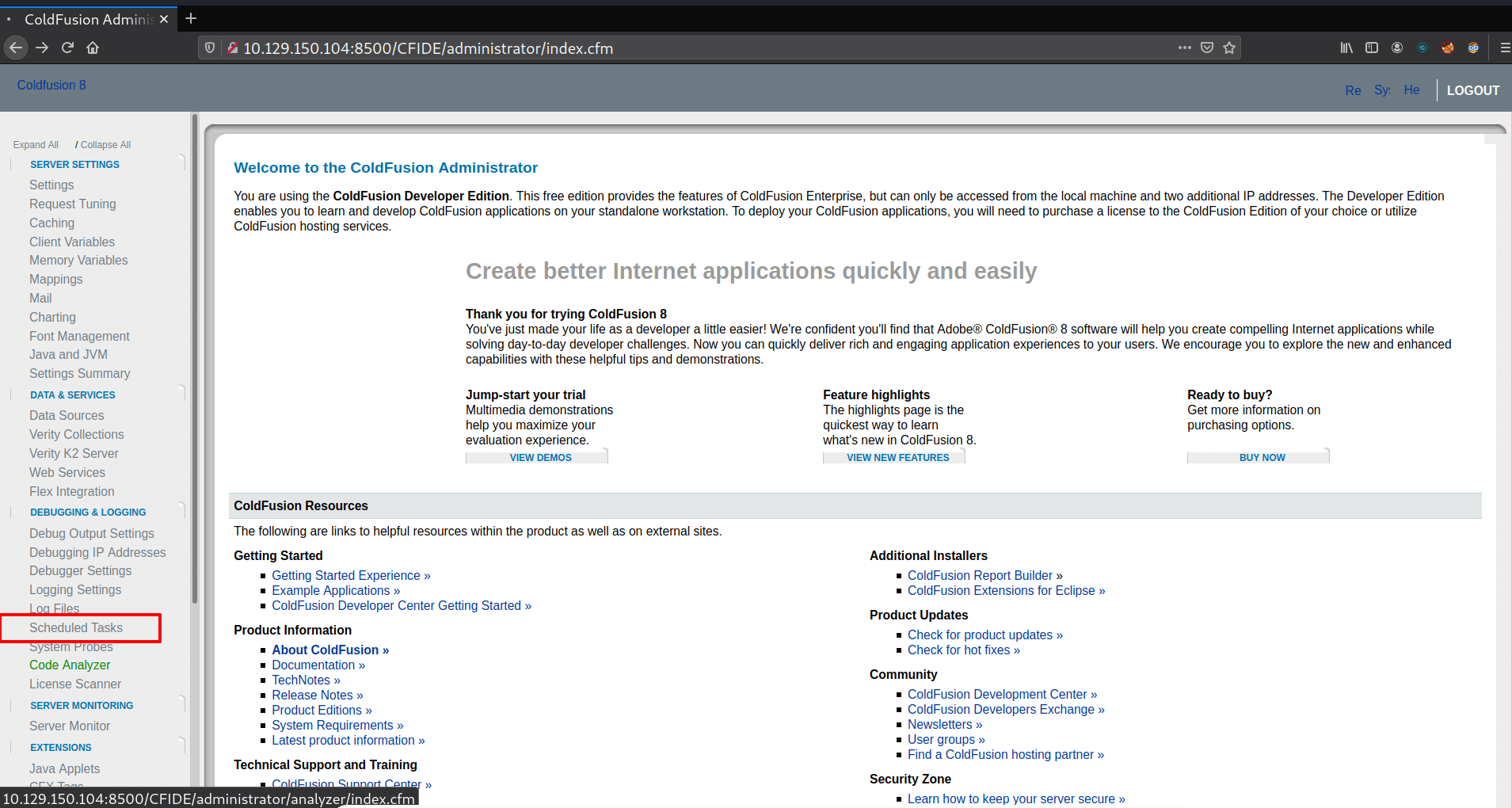Open Getting Started Experience link
This screenshot has width=1512, height=808.
tap(351, 576)
